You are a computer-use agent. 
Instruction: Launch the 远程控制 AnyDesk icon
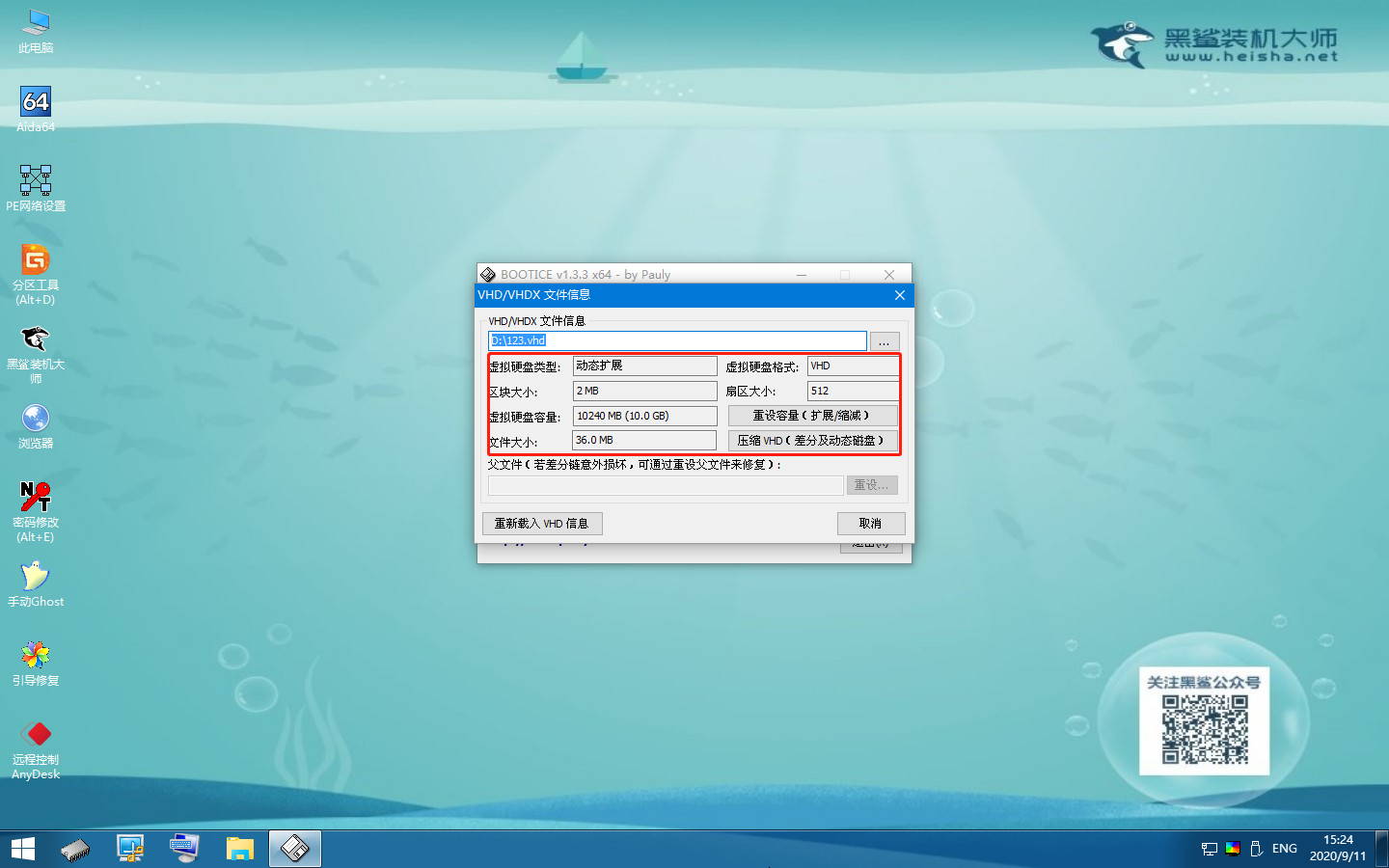36,748
